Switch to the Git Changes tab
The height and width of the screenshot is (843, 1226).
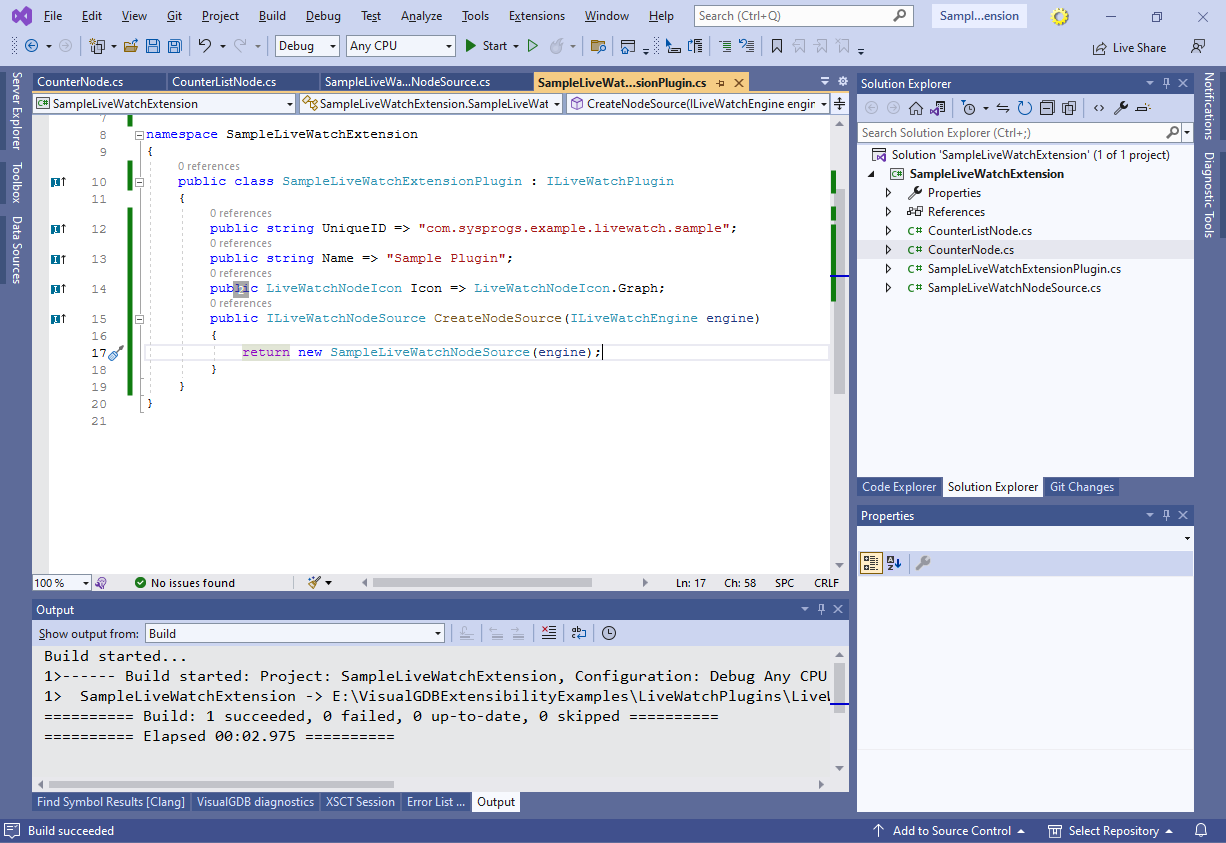[x=1081, y=487]
